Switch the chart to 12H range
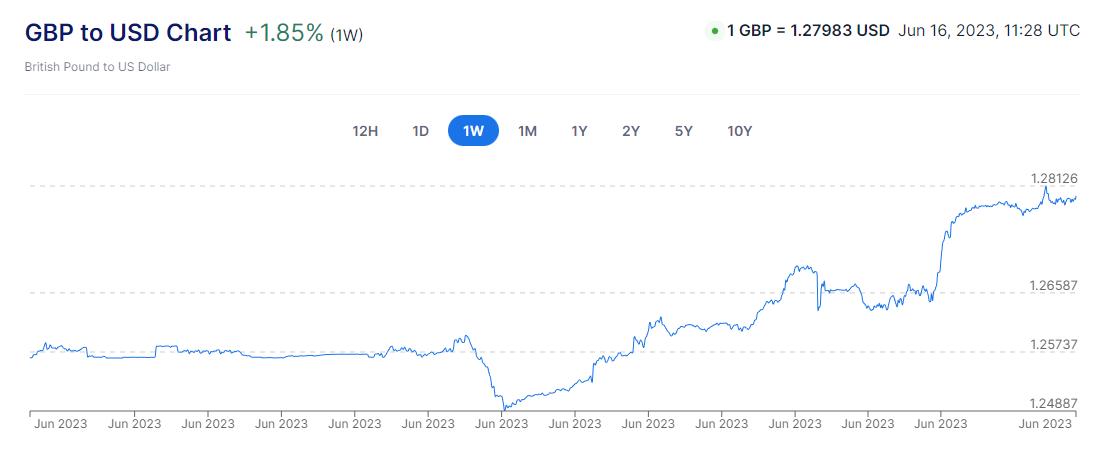Screen dimensions: 1118x462 pyautogui.click(x=365, y=131)
